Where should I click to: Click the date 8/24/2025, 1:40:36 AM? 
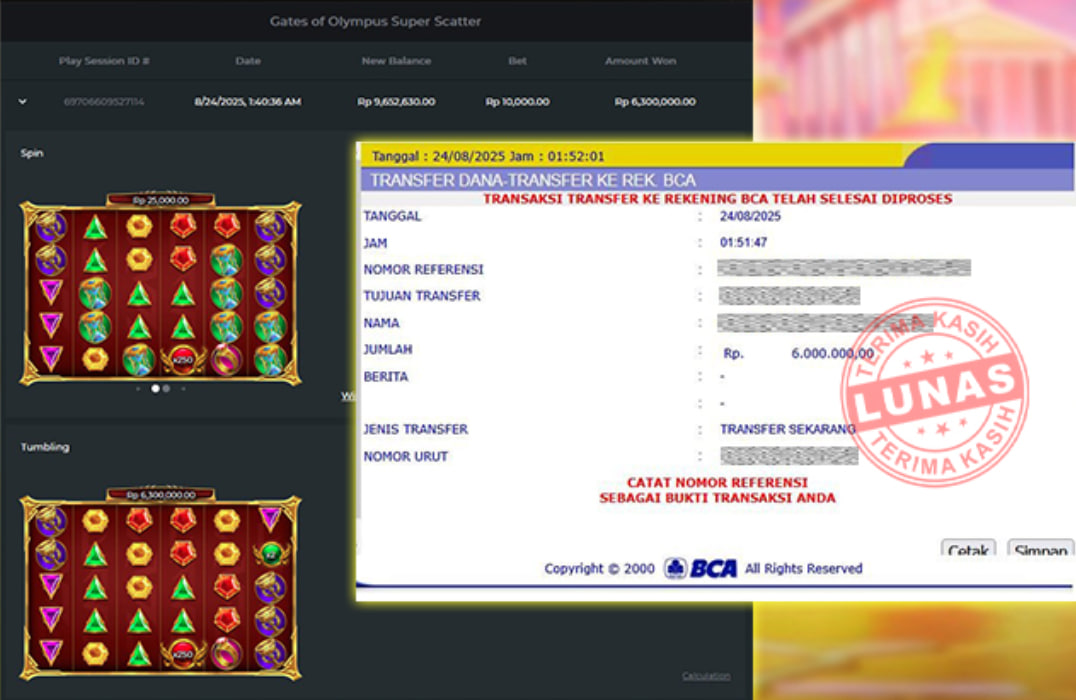tap(248, 102)
